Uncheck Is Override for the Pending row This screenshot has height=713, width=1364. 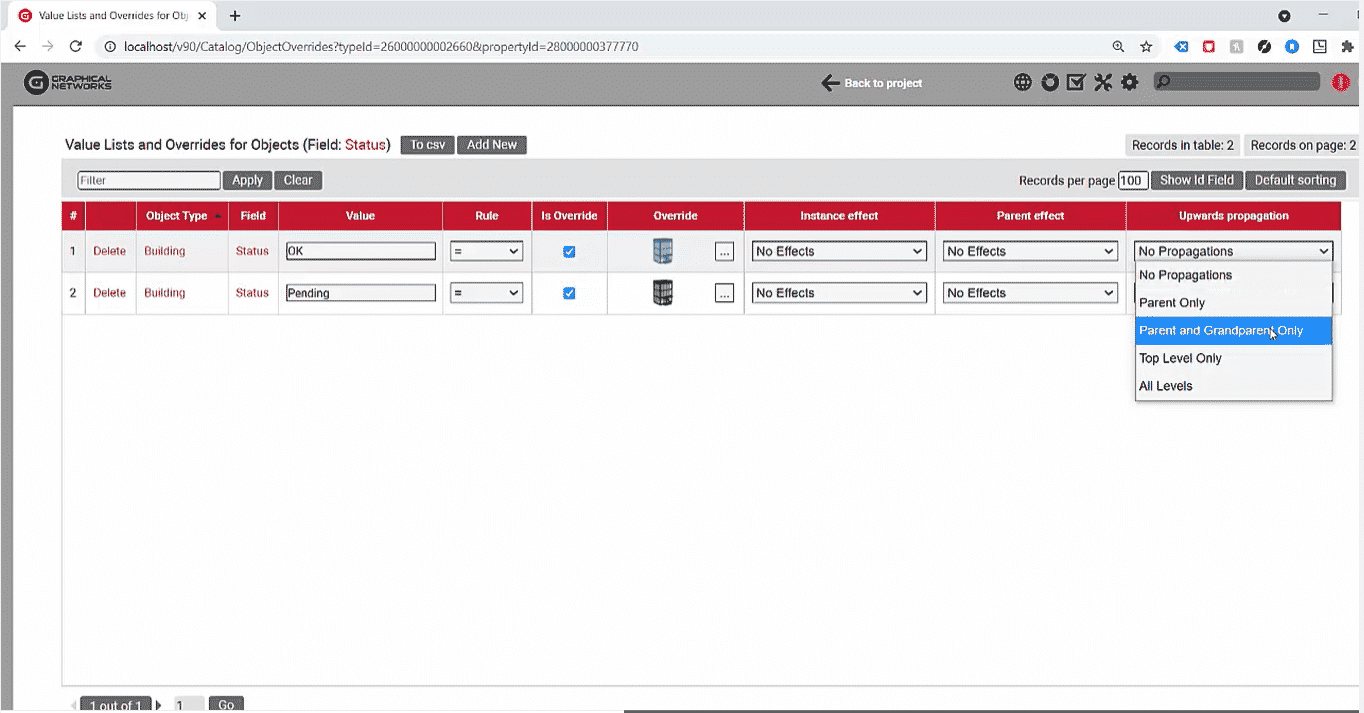[x=569, y=293]
